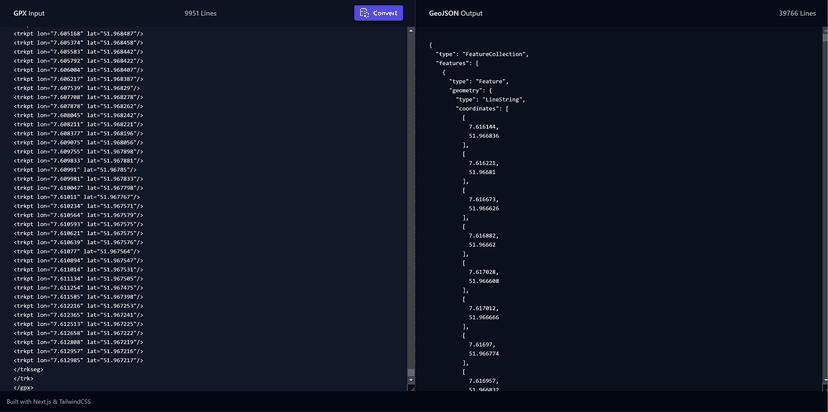Click the trkpt line with lon="7.610564"
828x412 pixels.
78,215
